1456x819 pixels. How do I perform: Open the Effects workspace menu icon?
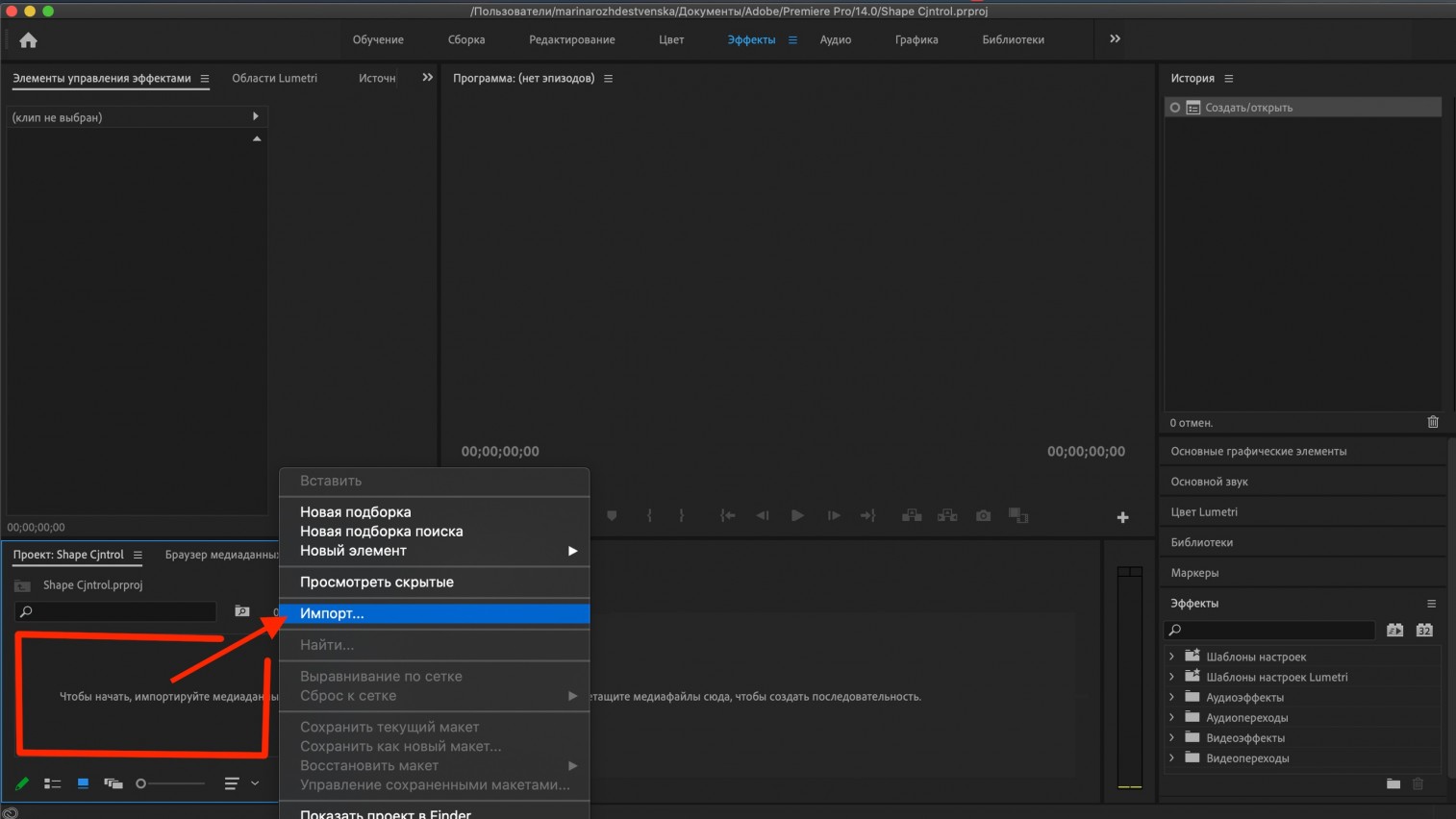[x=792, y=40]
